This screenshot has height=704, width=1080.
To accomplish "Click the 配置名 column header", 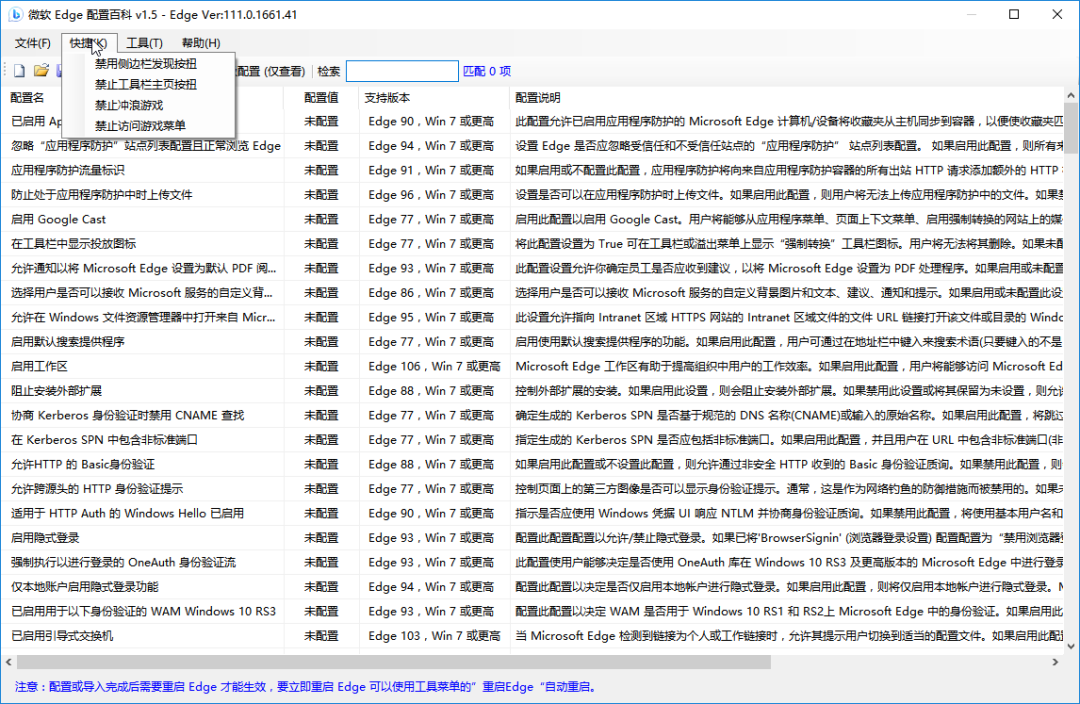I will tap(143, 98).
